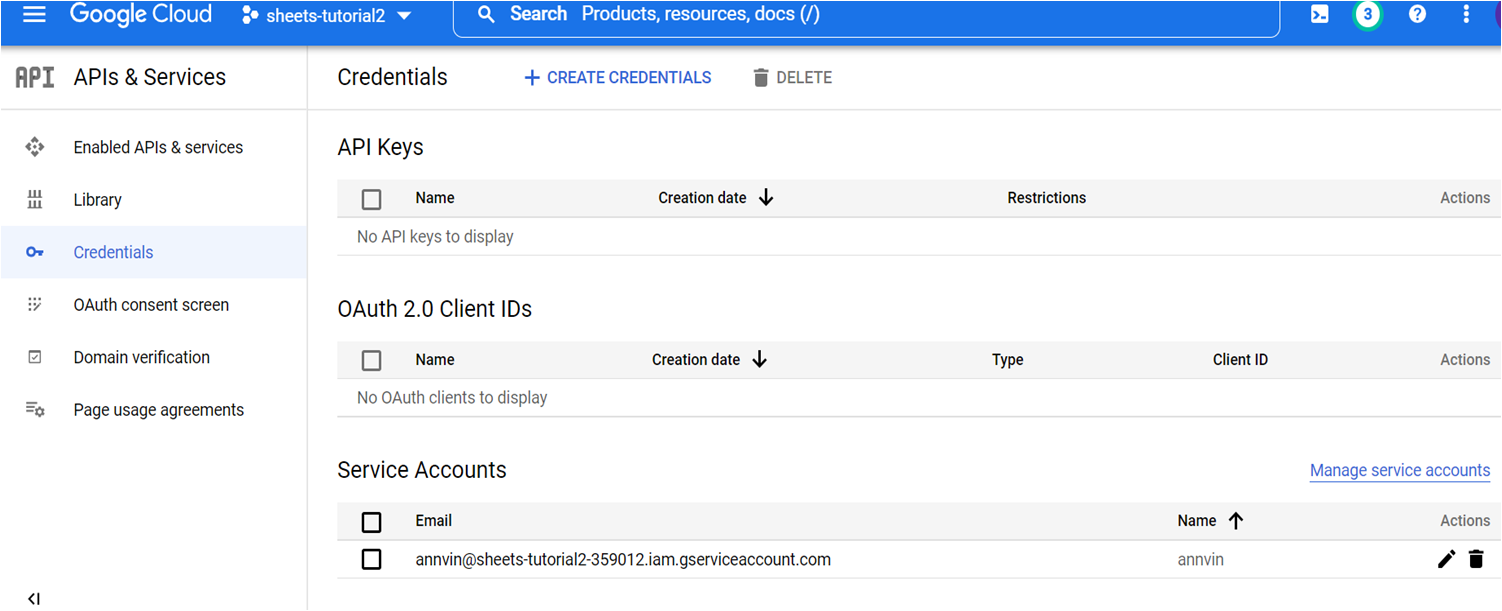Open the main navigation hamburger menu
1502x611 pixels.
(34, 15)
